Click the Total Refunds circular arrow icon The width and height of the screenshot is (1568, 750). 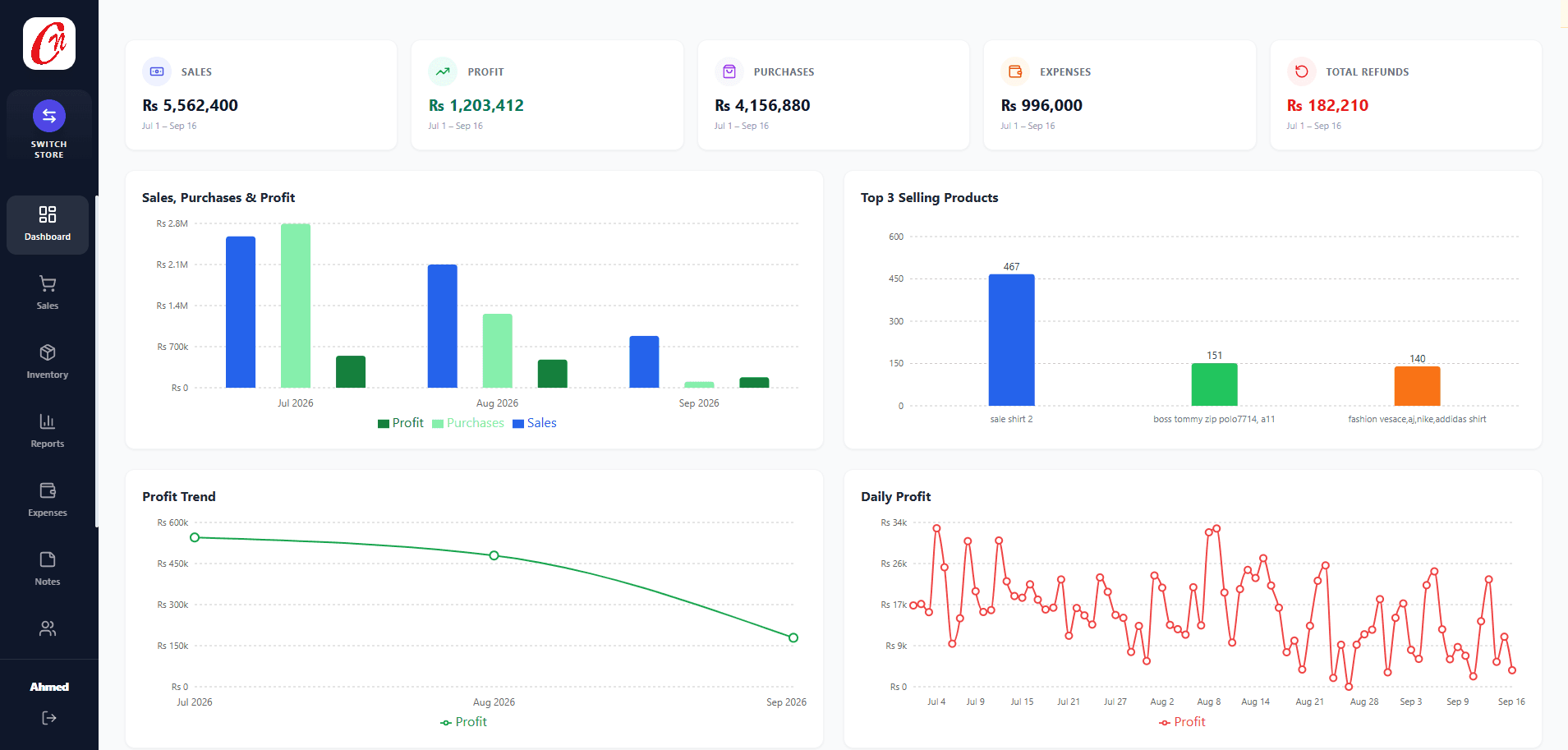coord(1301,71)
